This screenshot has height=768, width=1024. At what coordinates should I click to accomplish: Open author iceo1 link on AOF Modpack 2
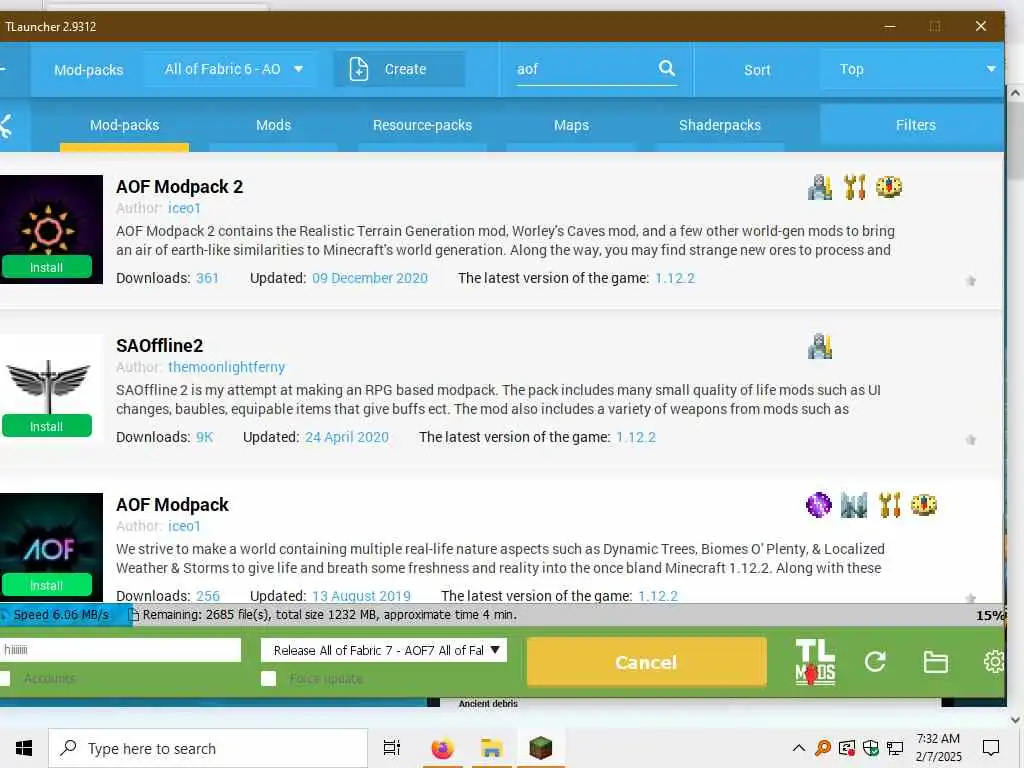tap(184, 208)
